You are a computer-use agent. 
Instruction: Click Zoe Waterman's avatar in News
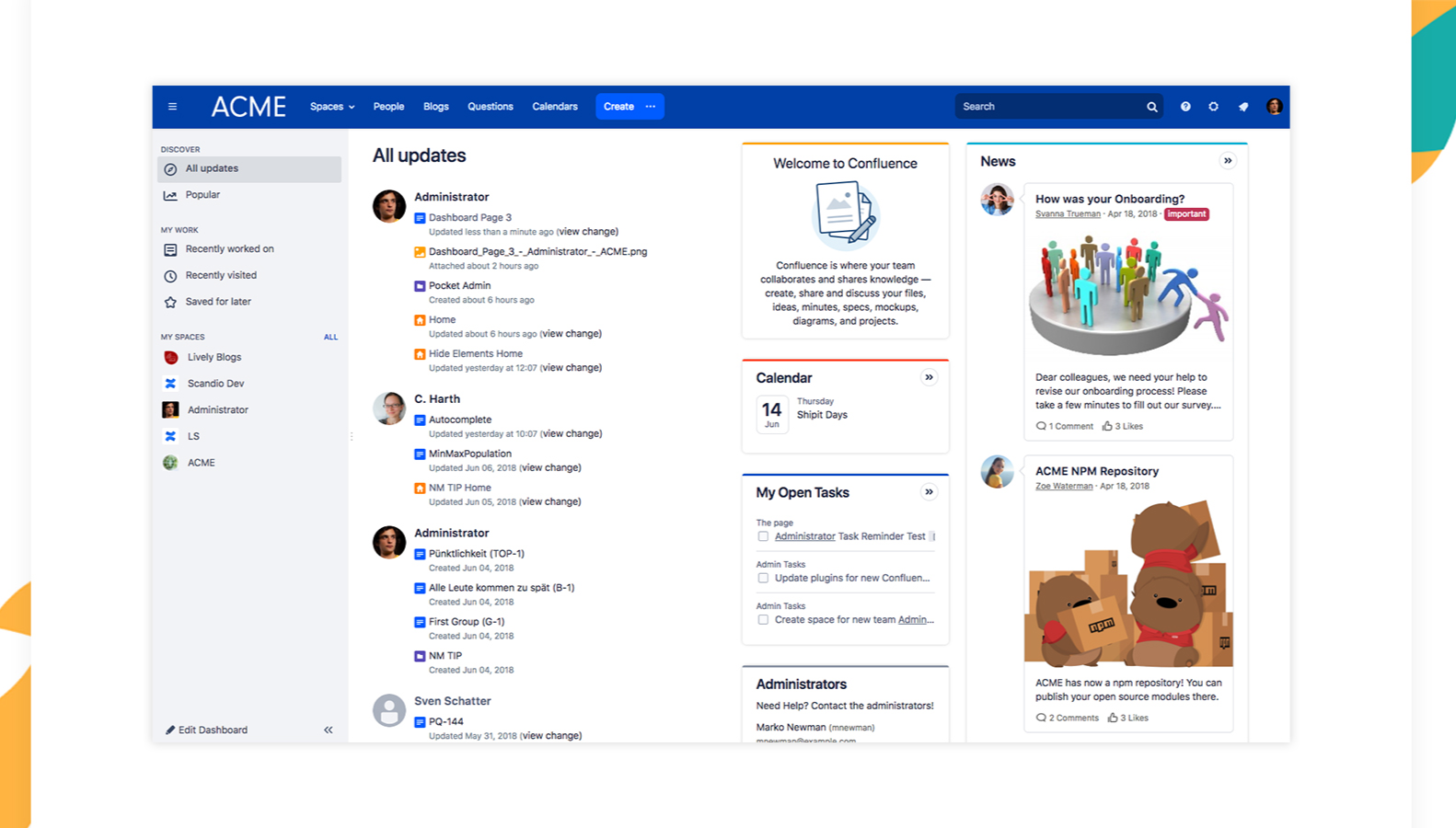coord(997,472)
